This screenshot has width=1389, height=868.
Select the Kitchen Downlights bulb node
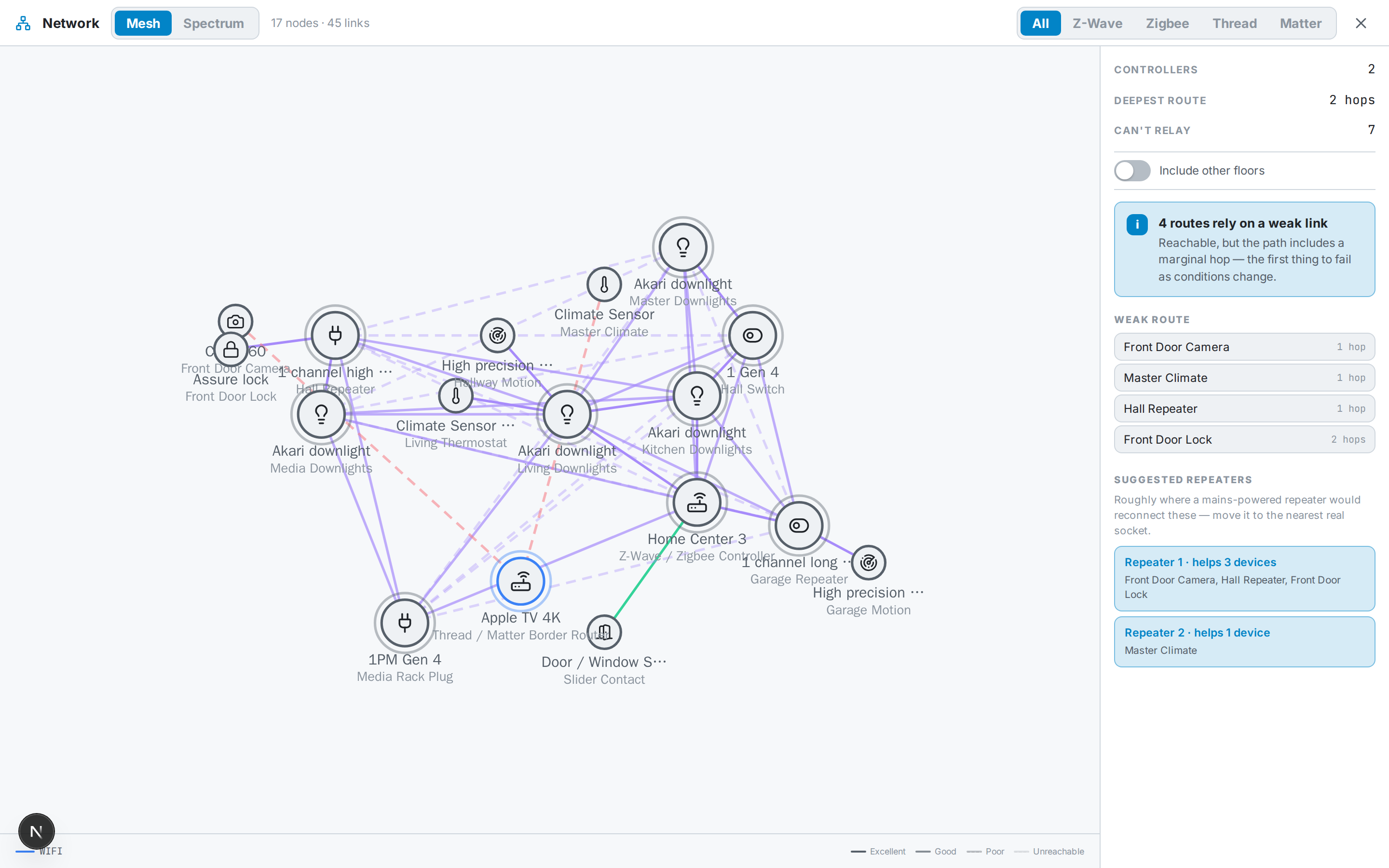coord(697,395)
